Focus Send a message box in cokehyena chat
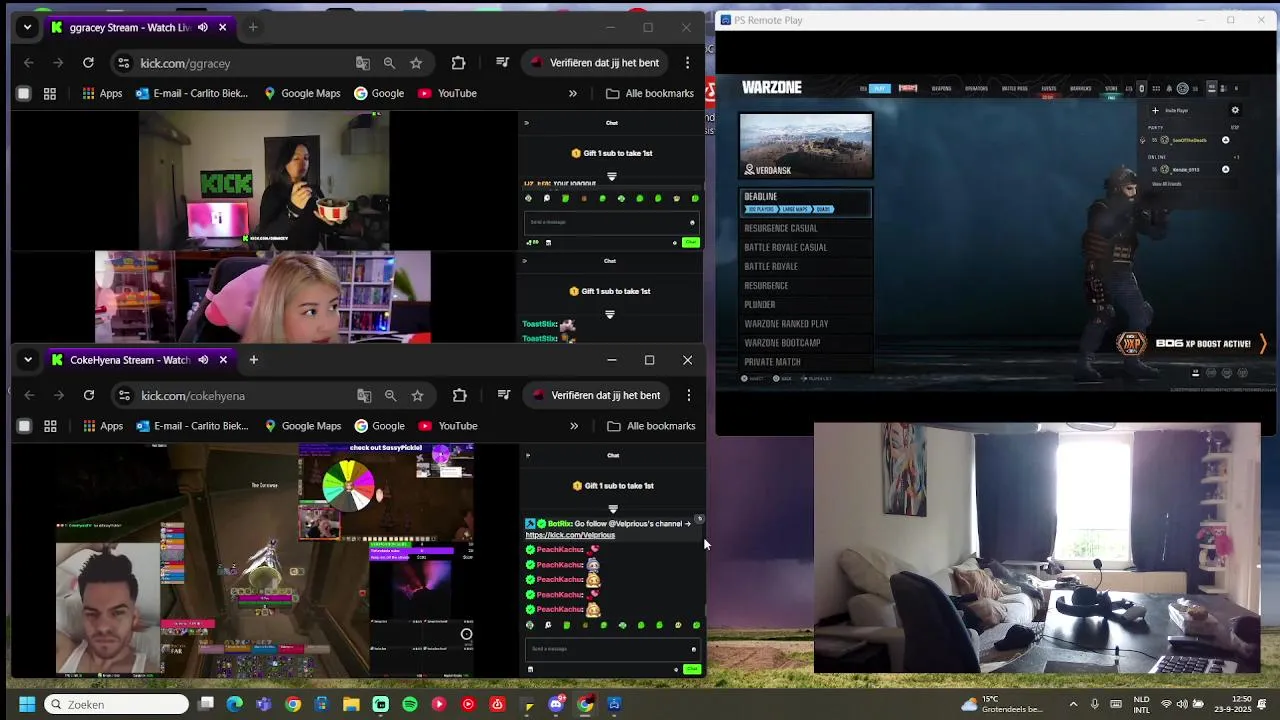The width and height of the screenshot is (1280, 720). click(611, 649)
